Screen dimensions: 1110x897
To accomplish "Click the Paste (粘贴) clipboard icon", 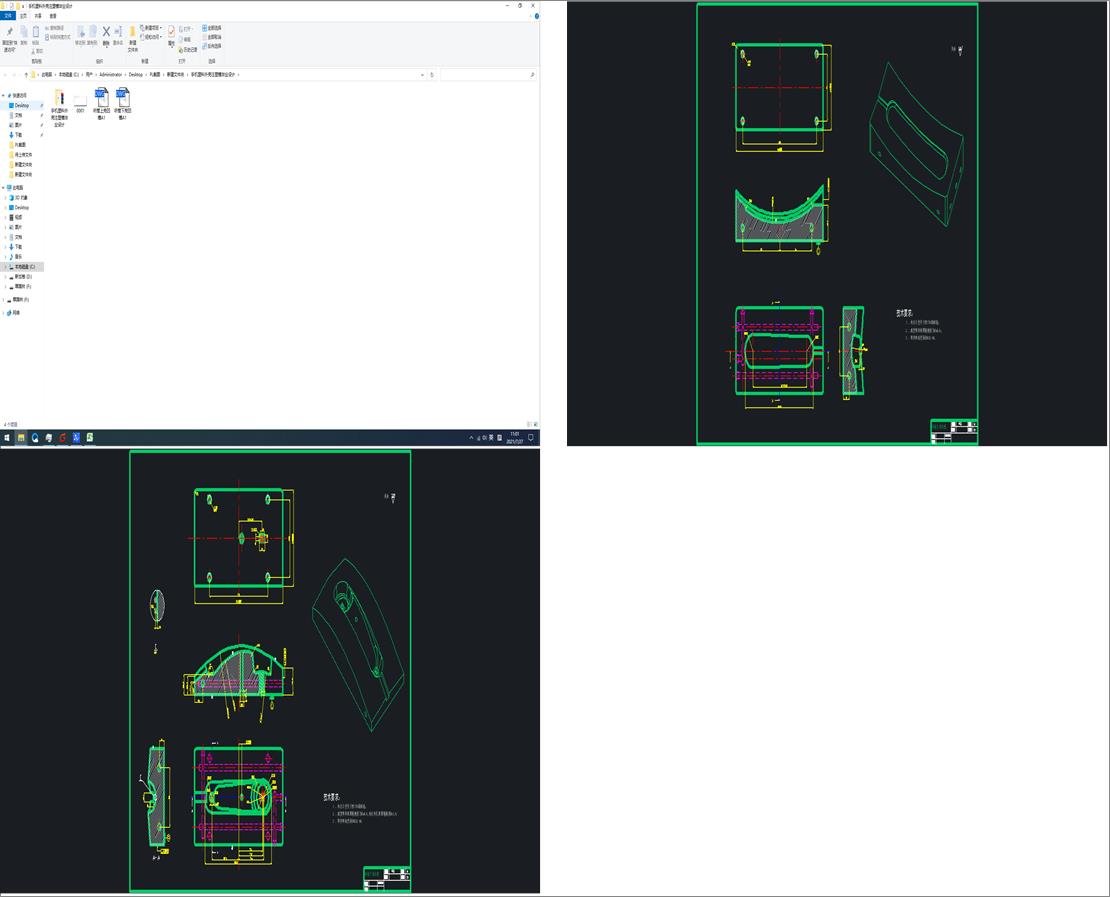I will (36, 33).
